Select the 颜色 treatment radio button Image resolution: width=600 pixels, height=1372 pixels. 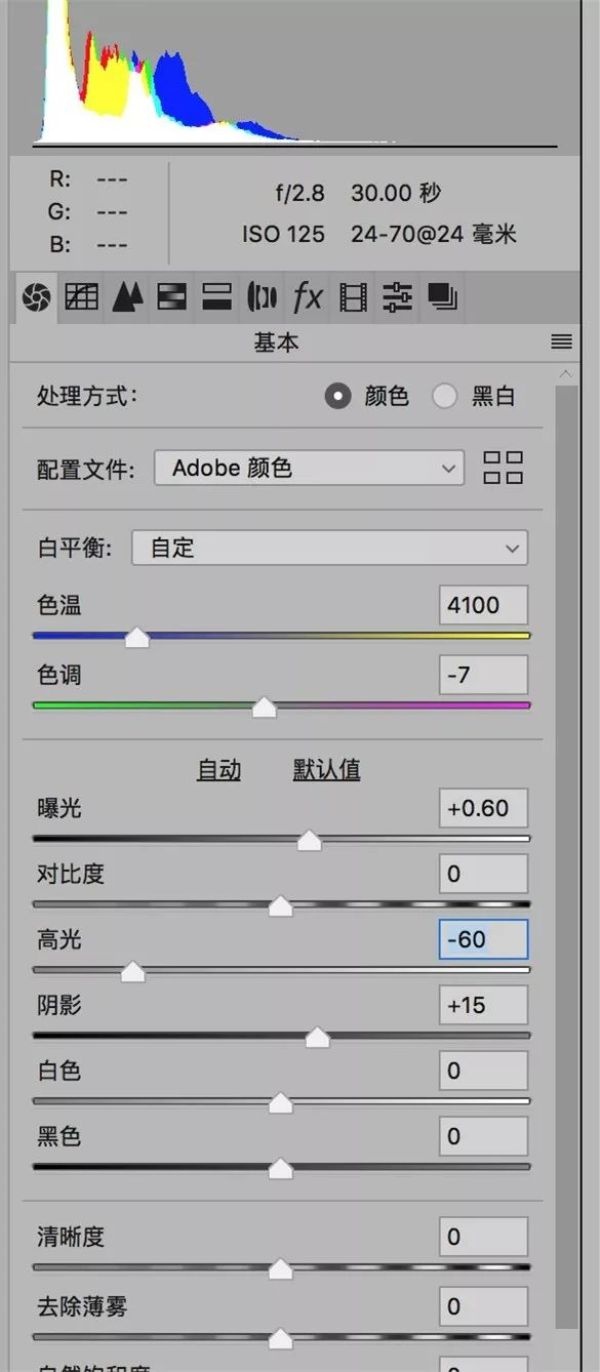point(338,397)
